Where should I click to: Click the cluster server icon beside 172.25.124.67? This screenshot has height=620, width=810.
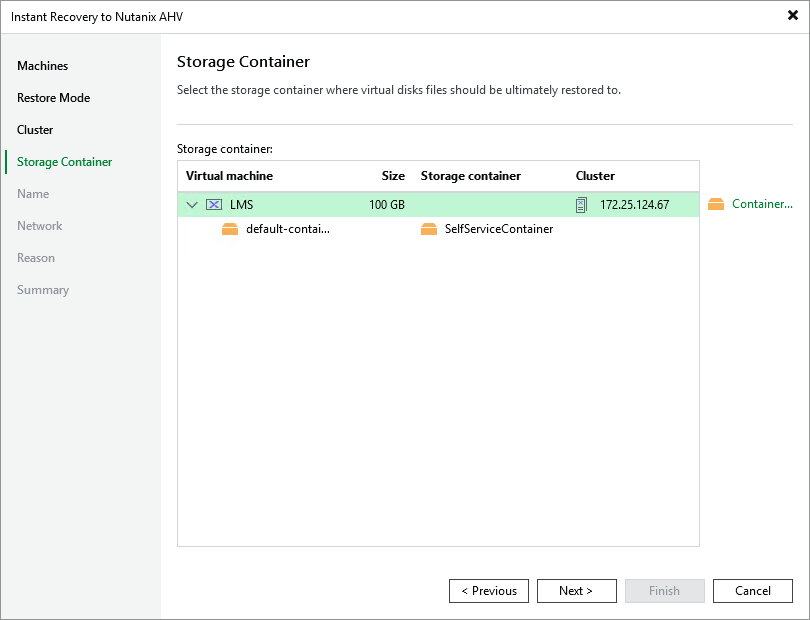tap(582, 205)
